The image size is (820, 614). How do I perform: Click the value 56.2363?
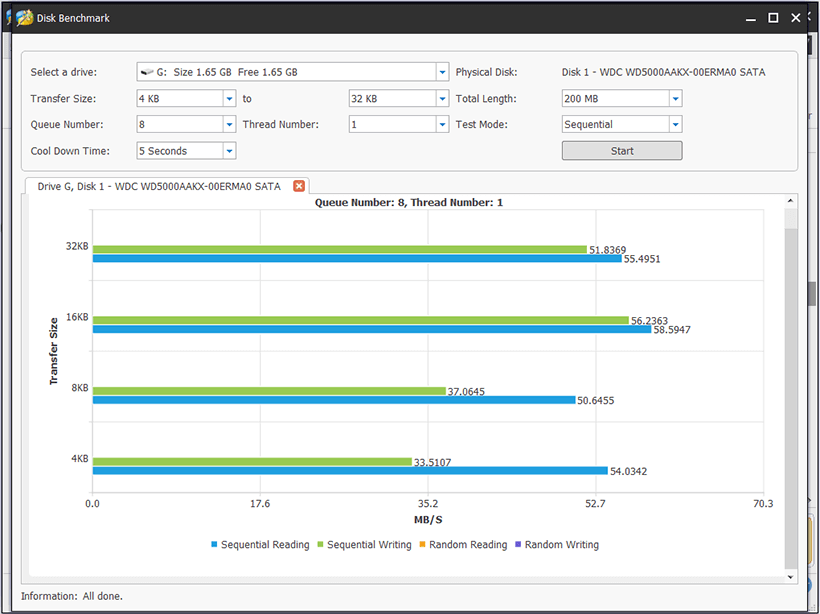click(649, 321)
